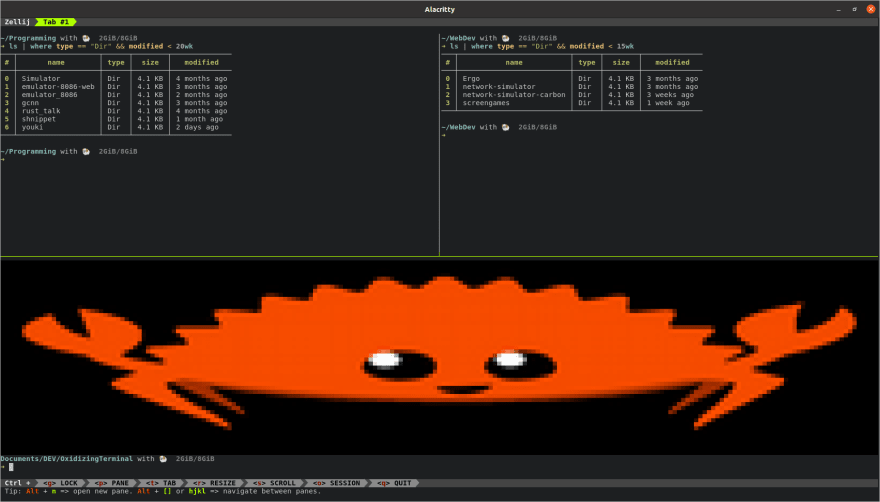Click 'type' column header in WebDev table
The width and height of the screenshot is (880, 502).
click(586, 62)
